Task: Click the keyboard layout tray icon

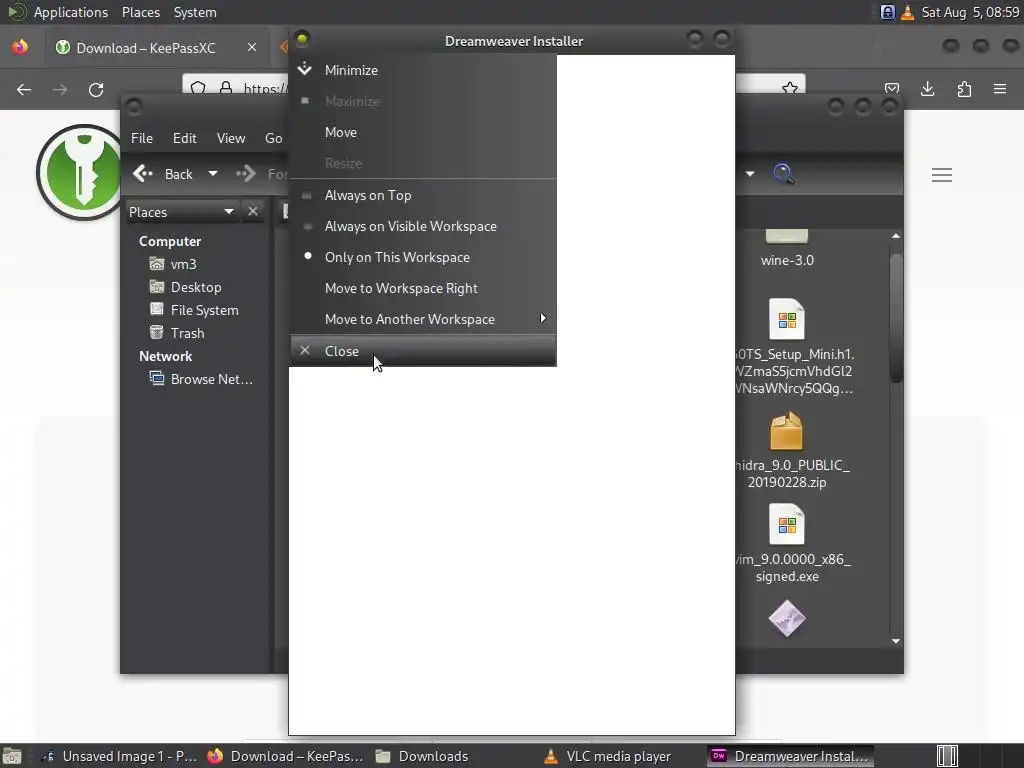Action: (888, 12)
